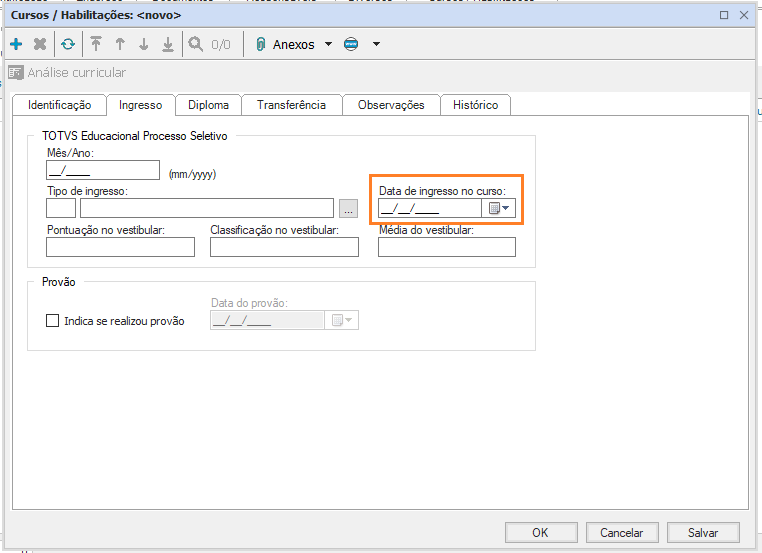Open the Diploma tab

click(208, 105)
